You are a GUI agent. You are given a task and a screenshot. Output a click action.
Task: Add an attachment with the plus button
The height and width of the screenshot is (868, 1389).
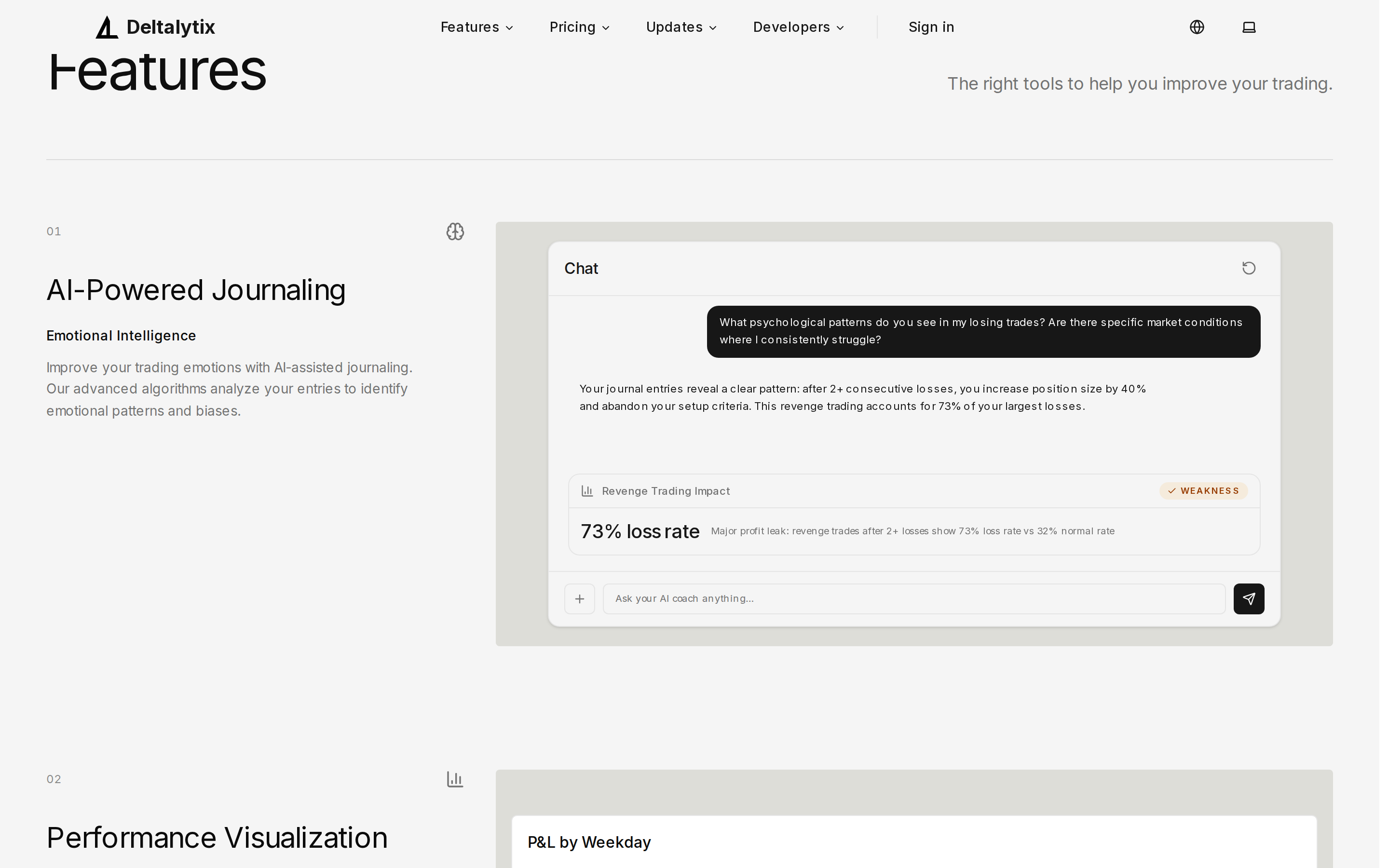[580, 599]
